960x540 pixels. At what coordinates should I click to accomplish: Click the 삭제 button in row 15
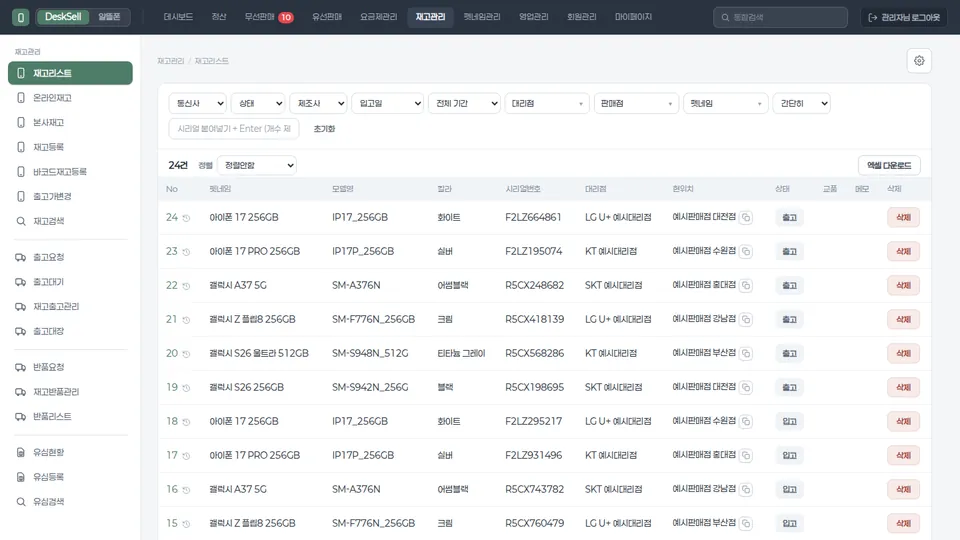[x=903, y=523]
